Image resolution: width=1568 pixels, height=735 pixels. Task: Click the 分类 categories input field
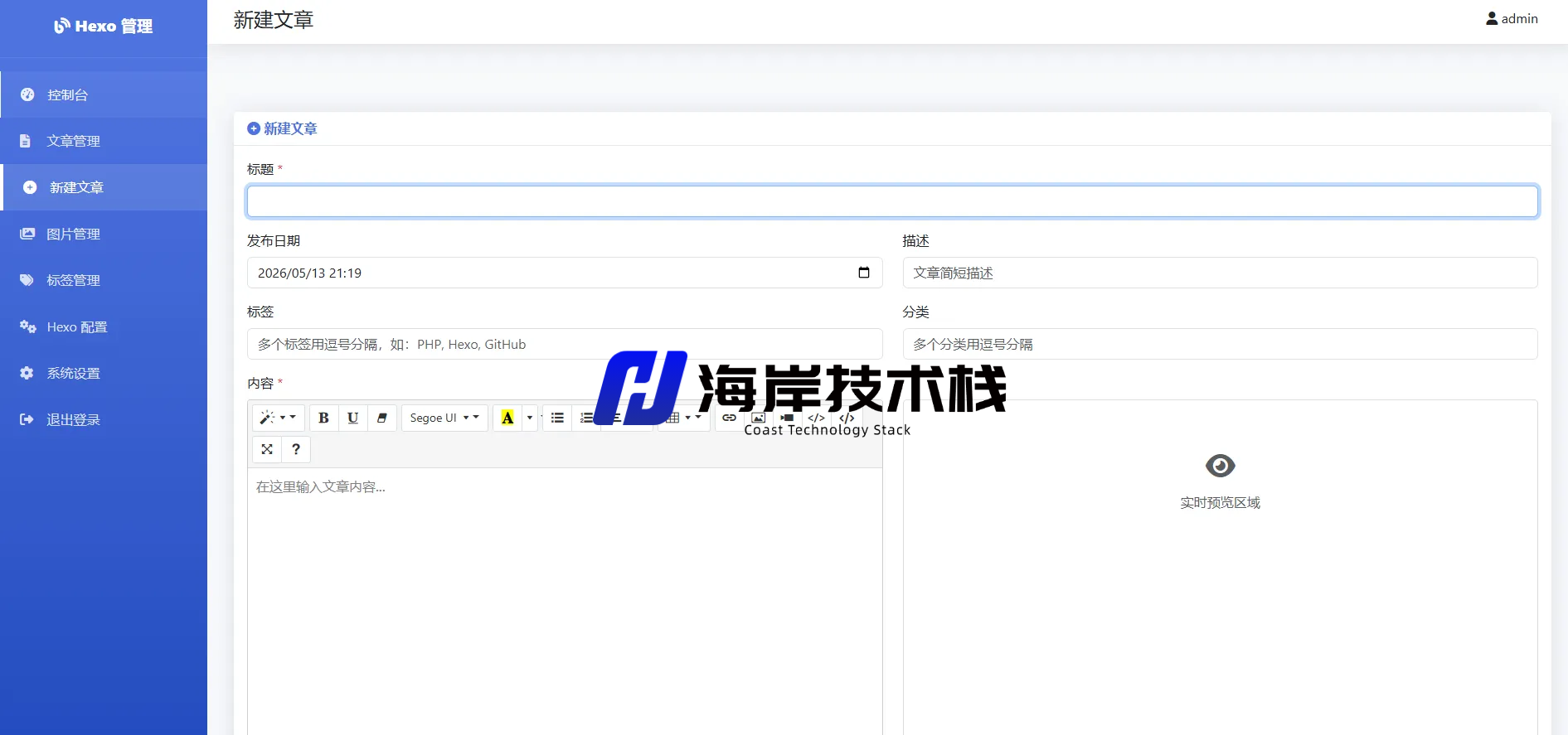click(1220, 344)
